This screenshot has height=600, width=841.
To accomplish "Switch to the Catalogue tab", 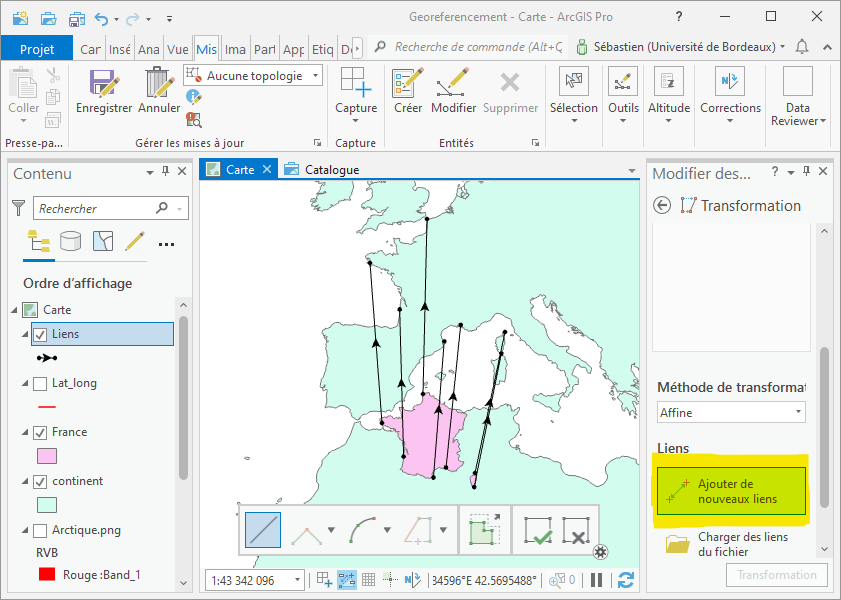I will [331, 169].
